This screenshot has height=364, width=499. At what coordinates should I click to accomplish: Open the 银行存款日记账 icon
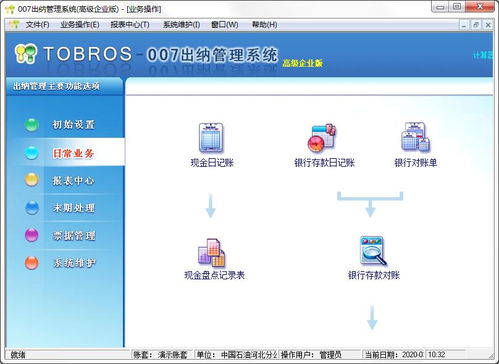tap(322, 138)
